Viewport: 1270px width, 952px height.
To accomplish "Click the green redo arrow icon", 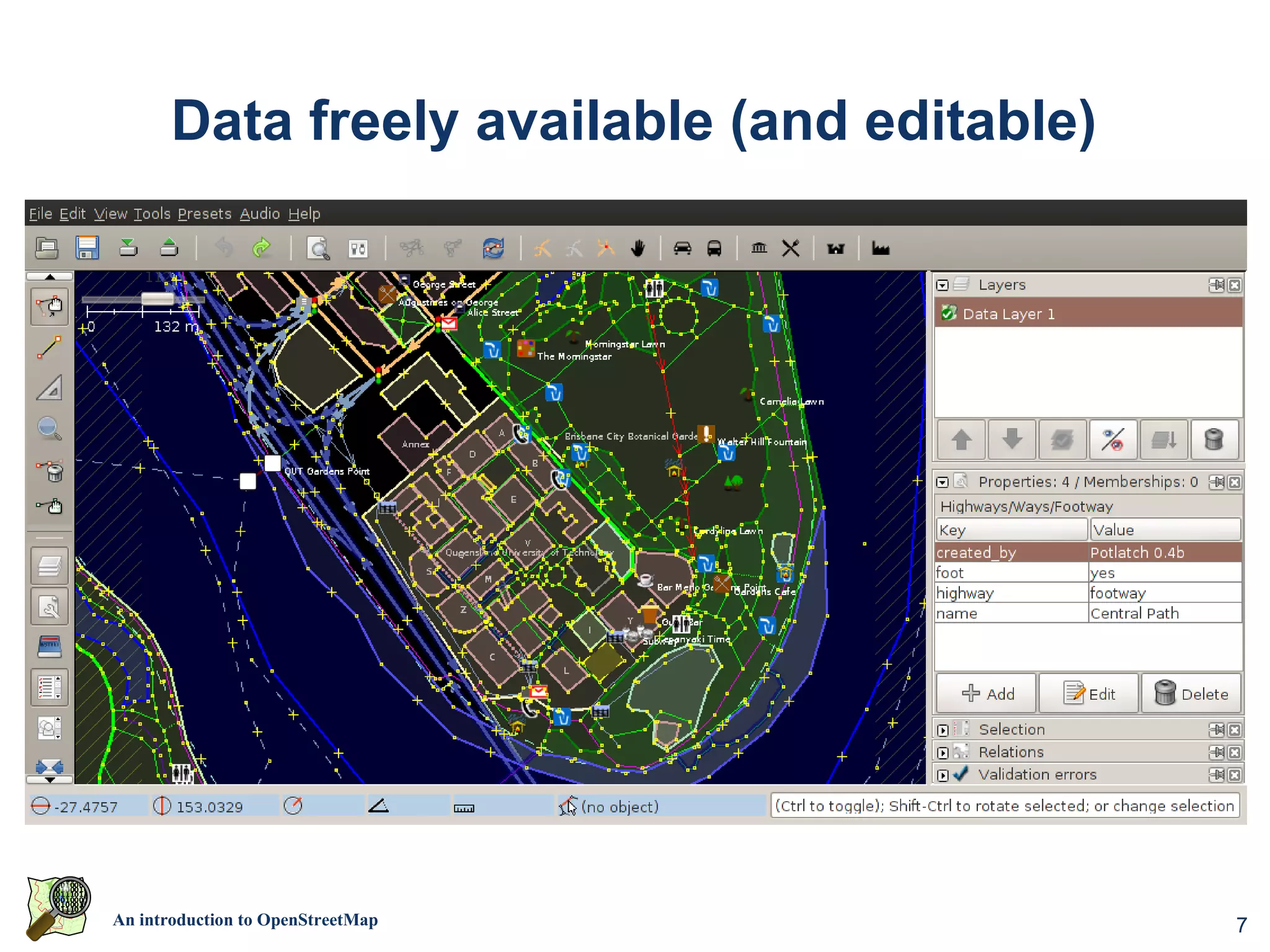I will point(262,249).
